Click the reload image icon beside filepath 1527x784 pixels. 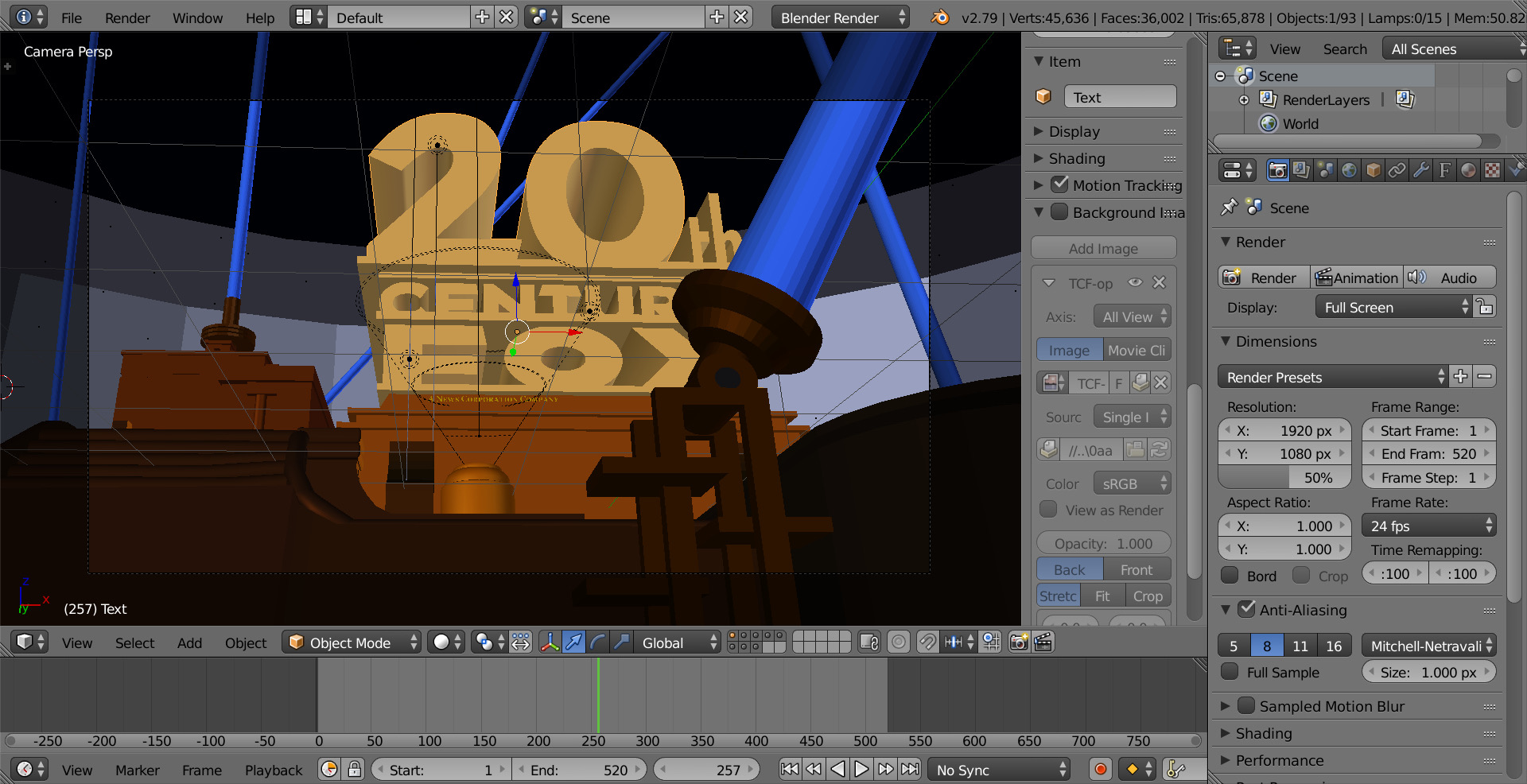(x=1160, y=450)
